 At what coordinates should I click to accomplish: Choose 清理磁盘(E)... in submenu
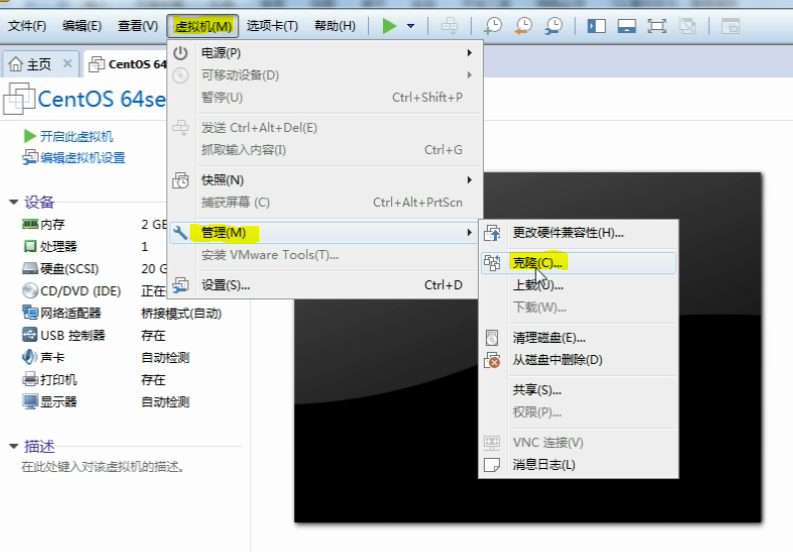point(579,338)
